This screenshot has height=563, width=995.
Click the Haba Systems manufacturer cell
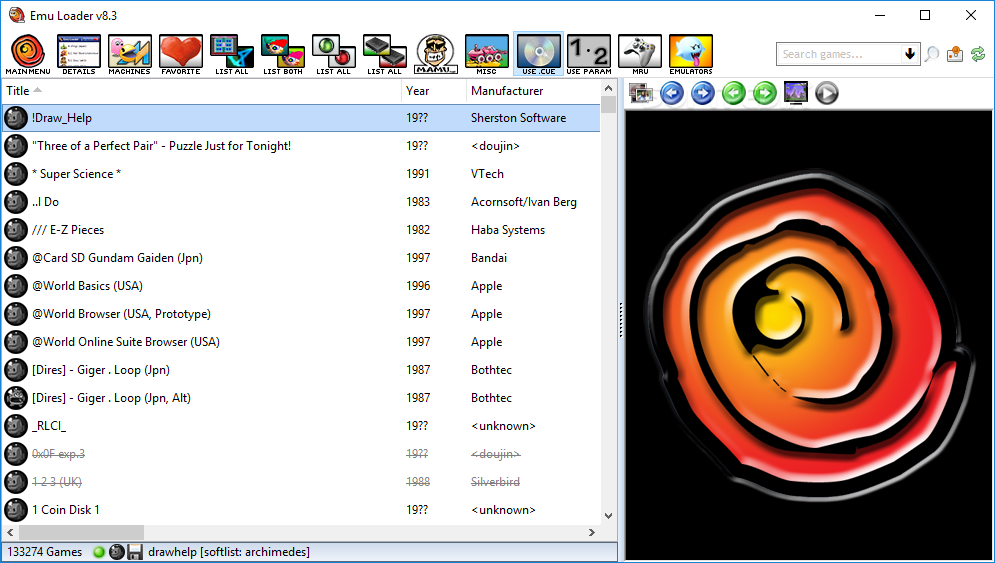coord(508,230)
